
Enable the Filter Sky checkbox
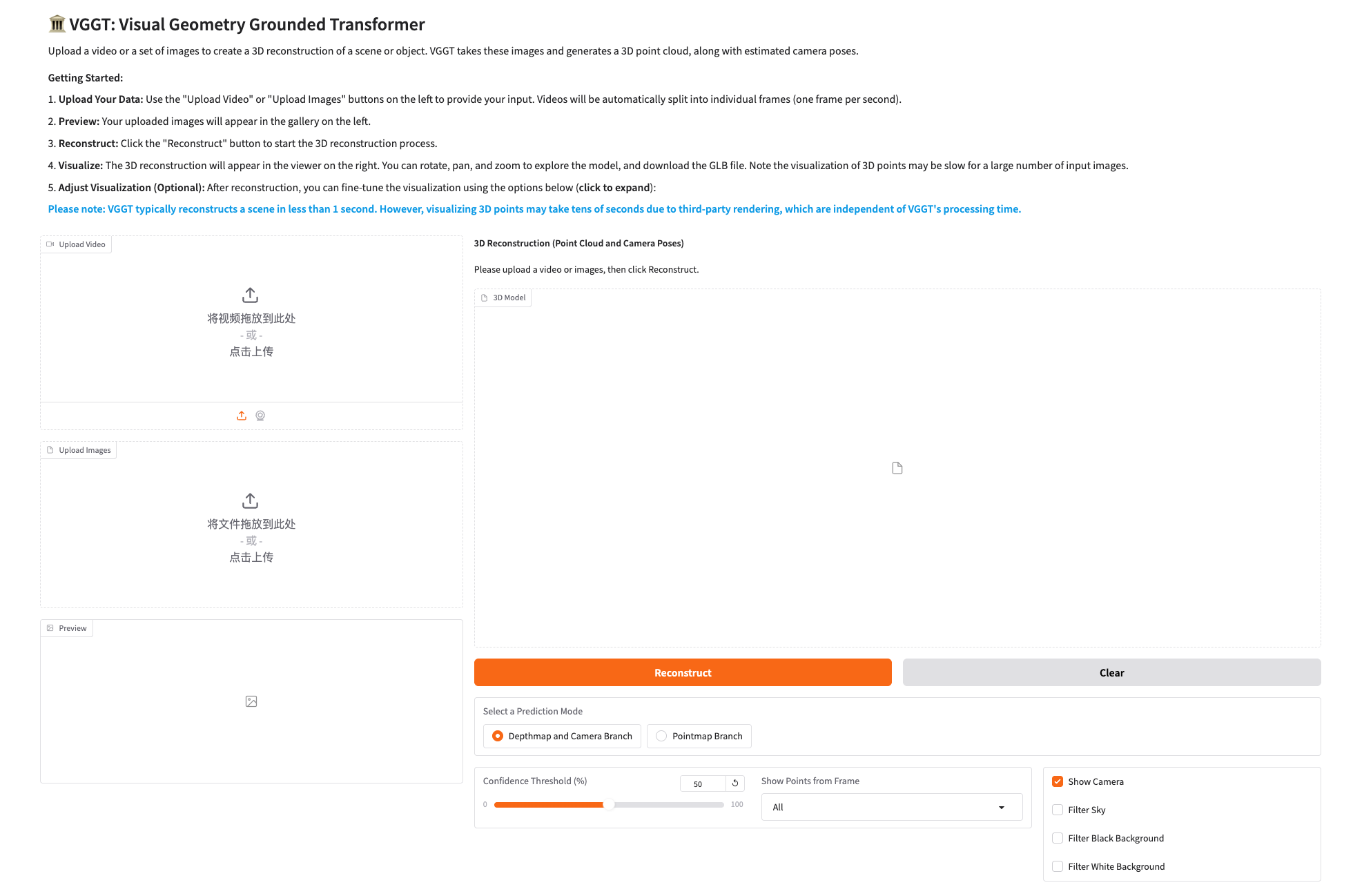tap(1058, 810)
